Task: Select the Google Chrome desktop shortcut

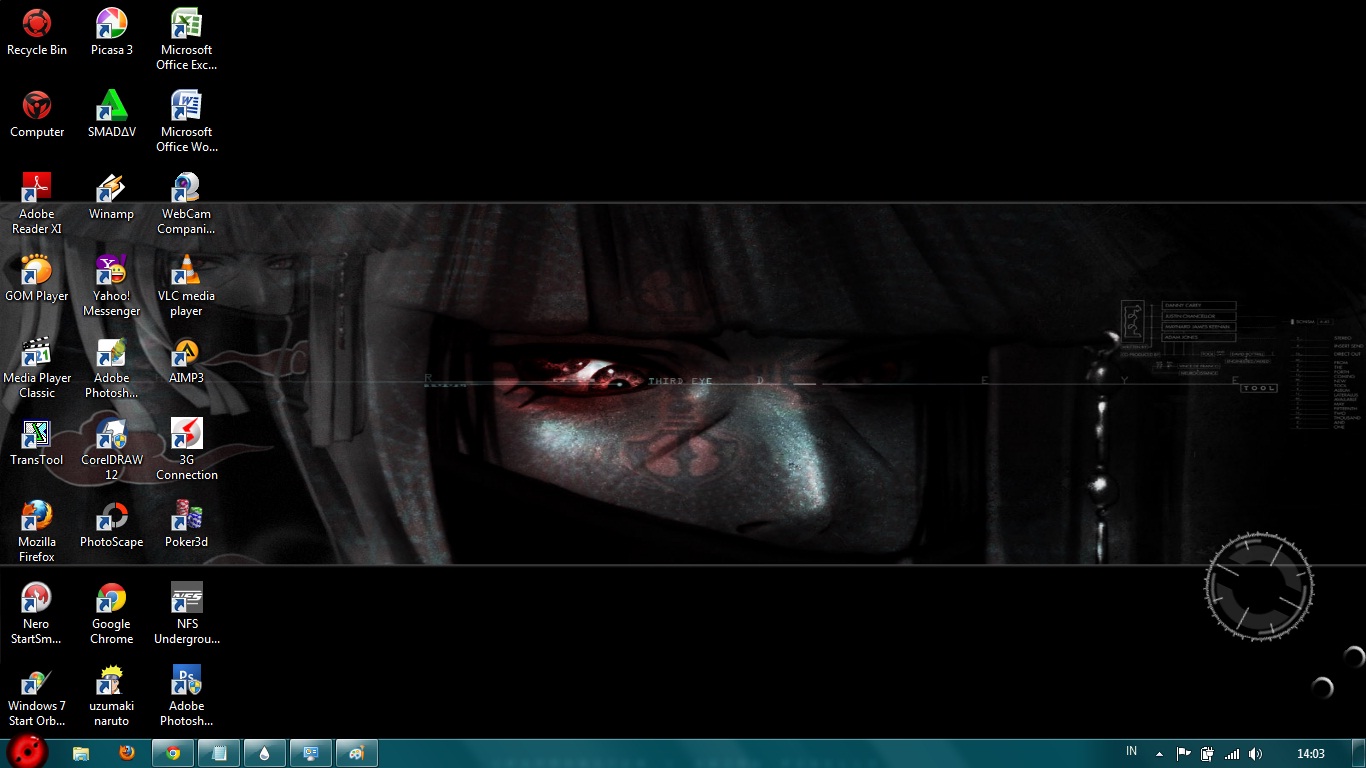Action: click(x=111, y=614)
